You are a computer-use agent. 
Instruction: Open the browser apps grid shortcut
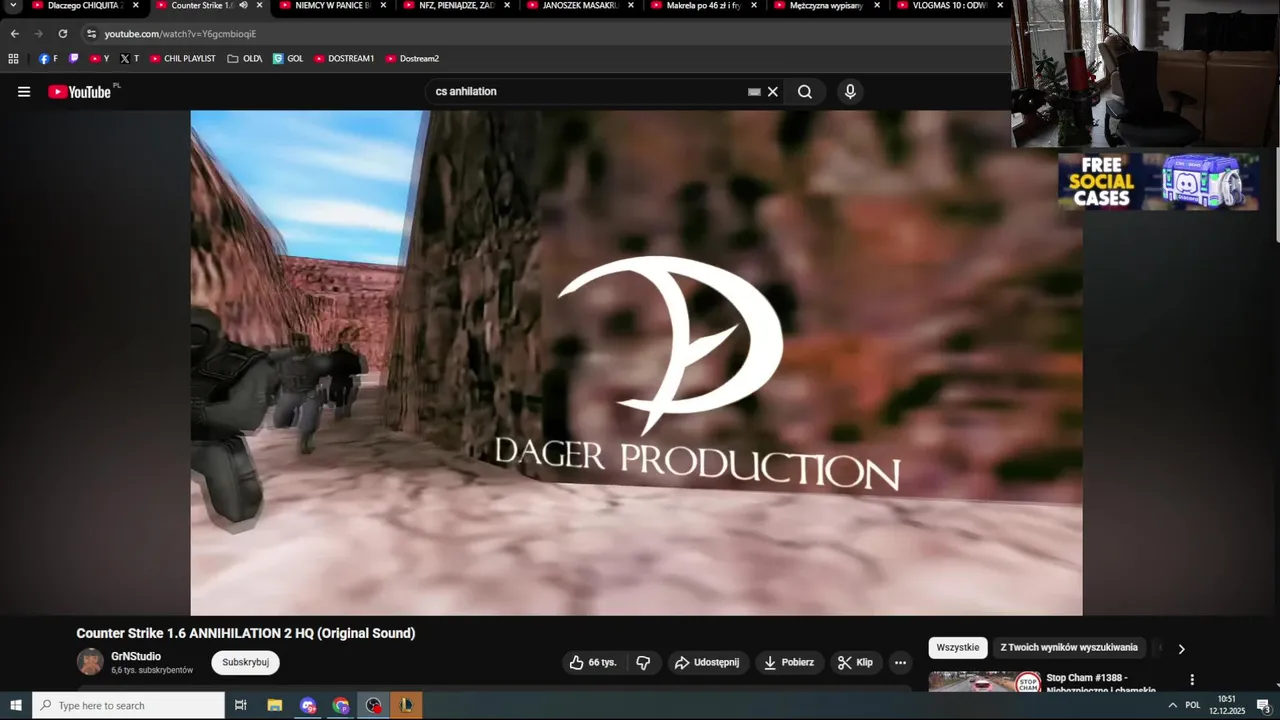point(13,59)
